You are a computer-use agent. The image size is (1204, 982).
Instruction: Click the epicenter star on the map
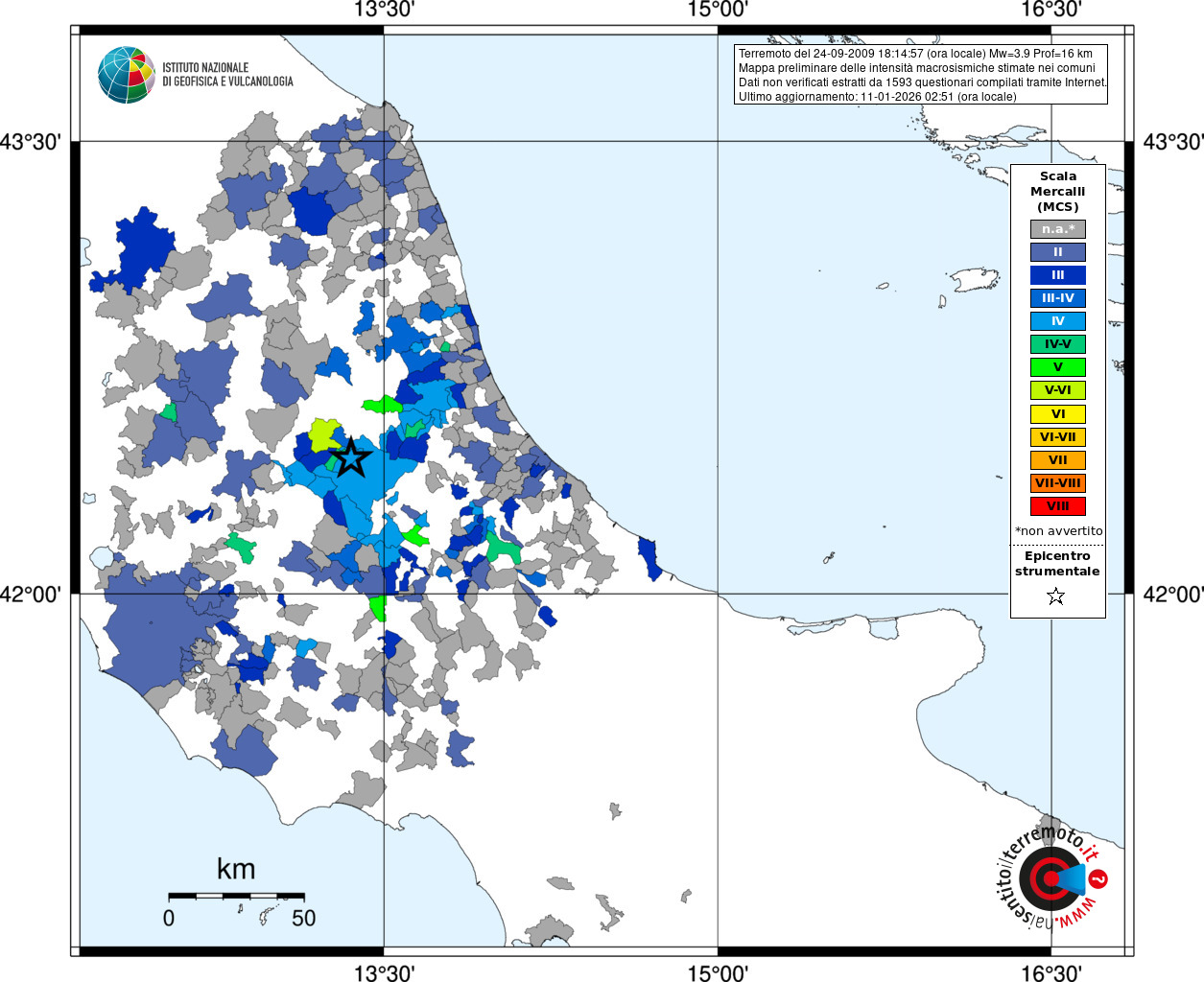coord(351,457)
